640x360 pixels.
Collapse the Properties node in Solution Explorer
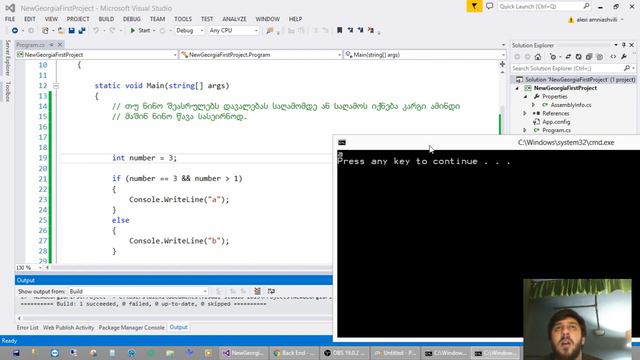coord(525,97)
